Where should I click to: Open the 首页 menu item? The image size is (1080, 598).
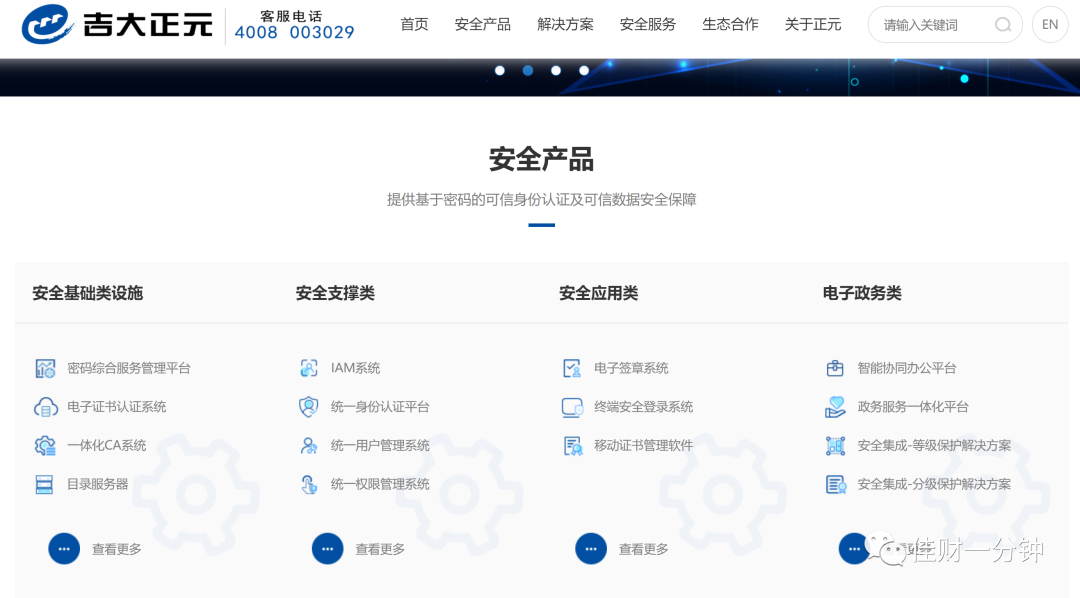click(x=415, y=25)
